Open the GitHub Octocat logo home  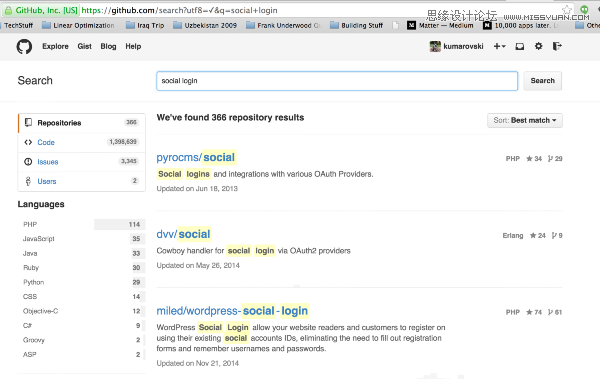(24, 46)
